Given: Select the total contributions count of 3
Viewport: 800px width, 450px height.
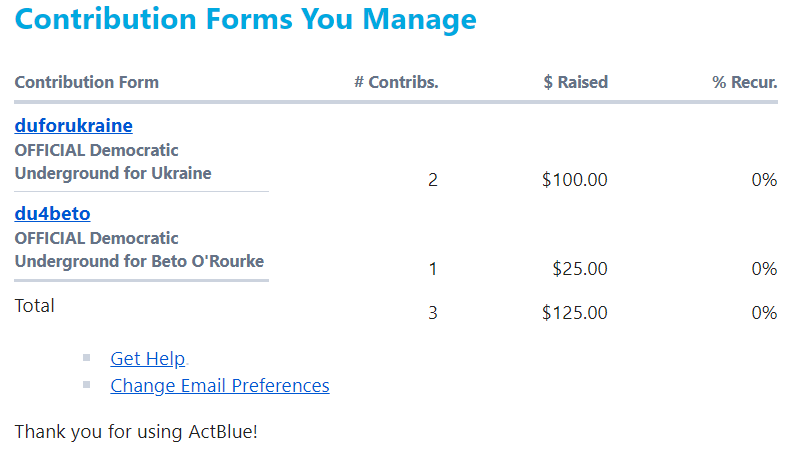Looking at the screenshot, I should coord(433,313).
